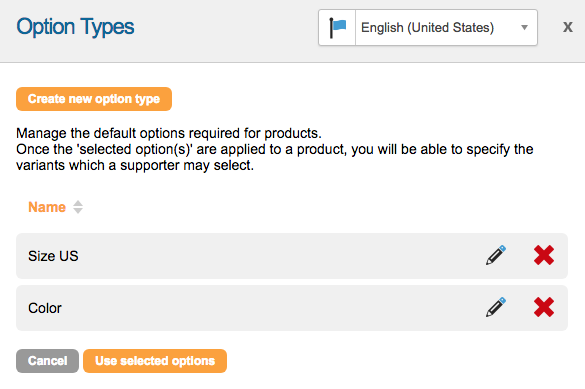585x389 pixels.
Task: Edit the Color option with pencil
Action: click(x=496, y=307)
